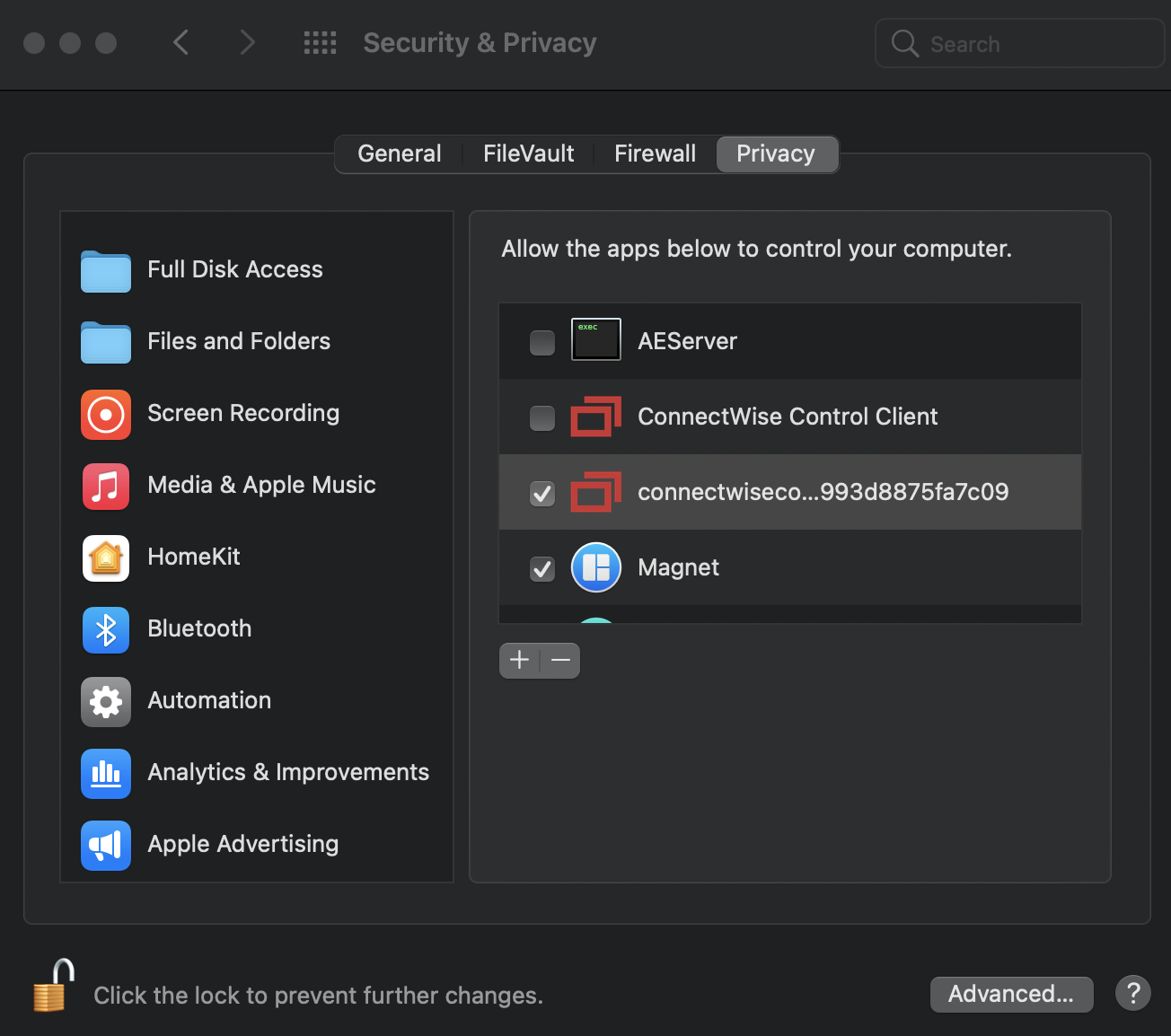Click the lock icon to prevent changes
This screenshot has height=1036, width=1171.
pyautogui.click(x=54, y=986)
